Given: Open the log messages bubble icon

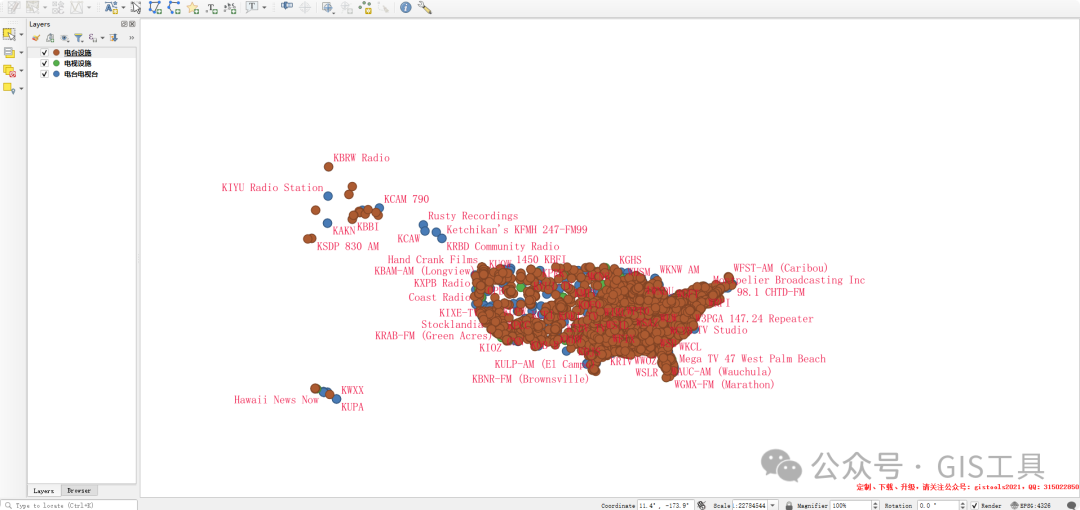Looking at the screenshot, I should (1071, 505).
